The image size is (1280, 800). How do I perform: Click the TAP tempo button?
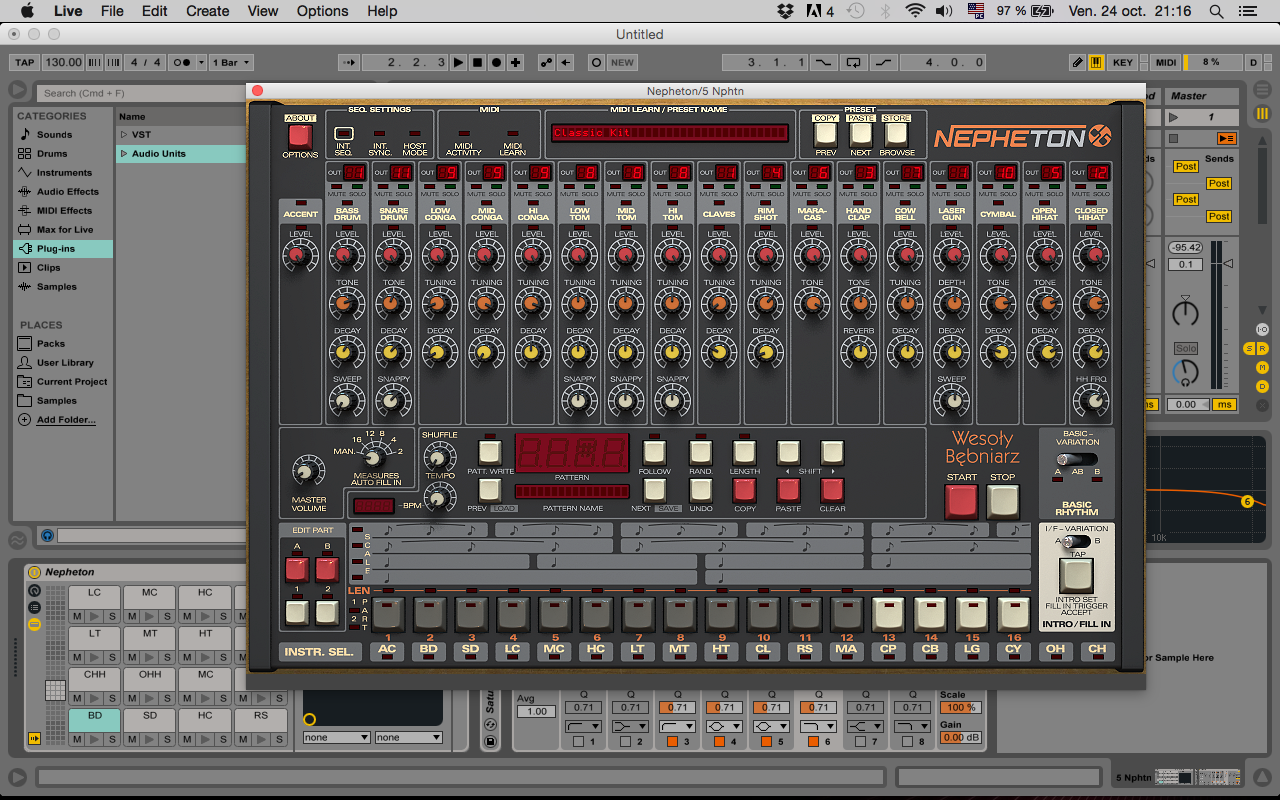click(x=25, y=62)
